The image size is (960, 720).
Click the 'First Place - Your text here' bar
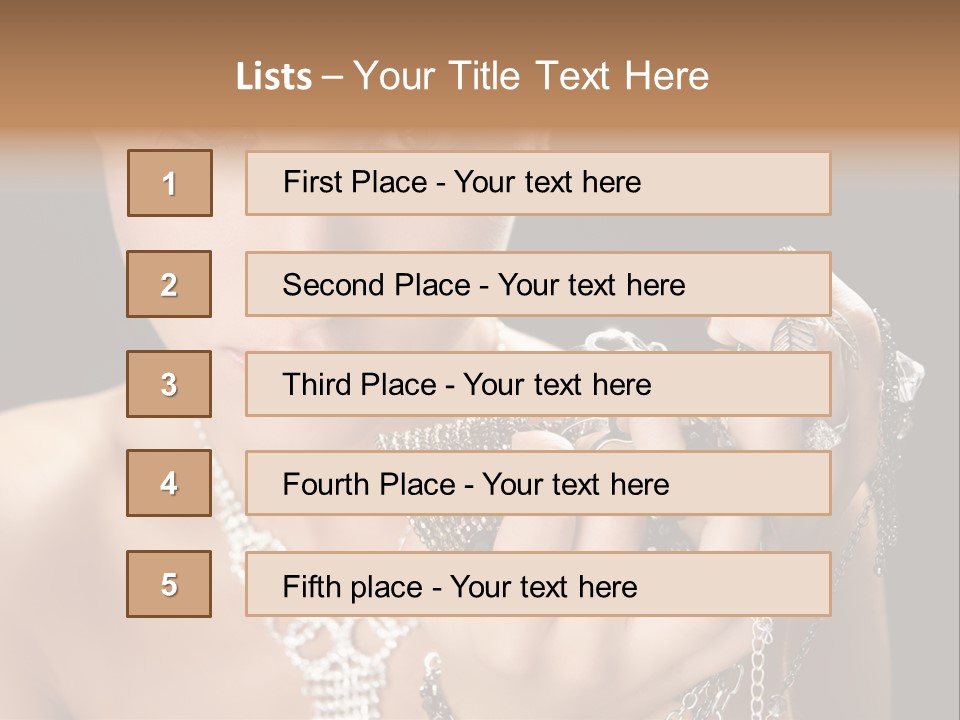pyautogui.click(x=538, y=183)
